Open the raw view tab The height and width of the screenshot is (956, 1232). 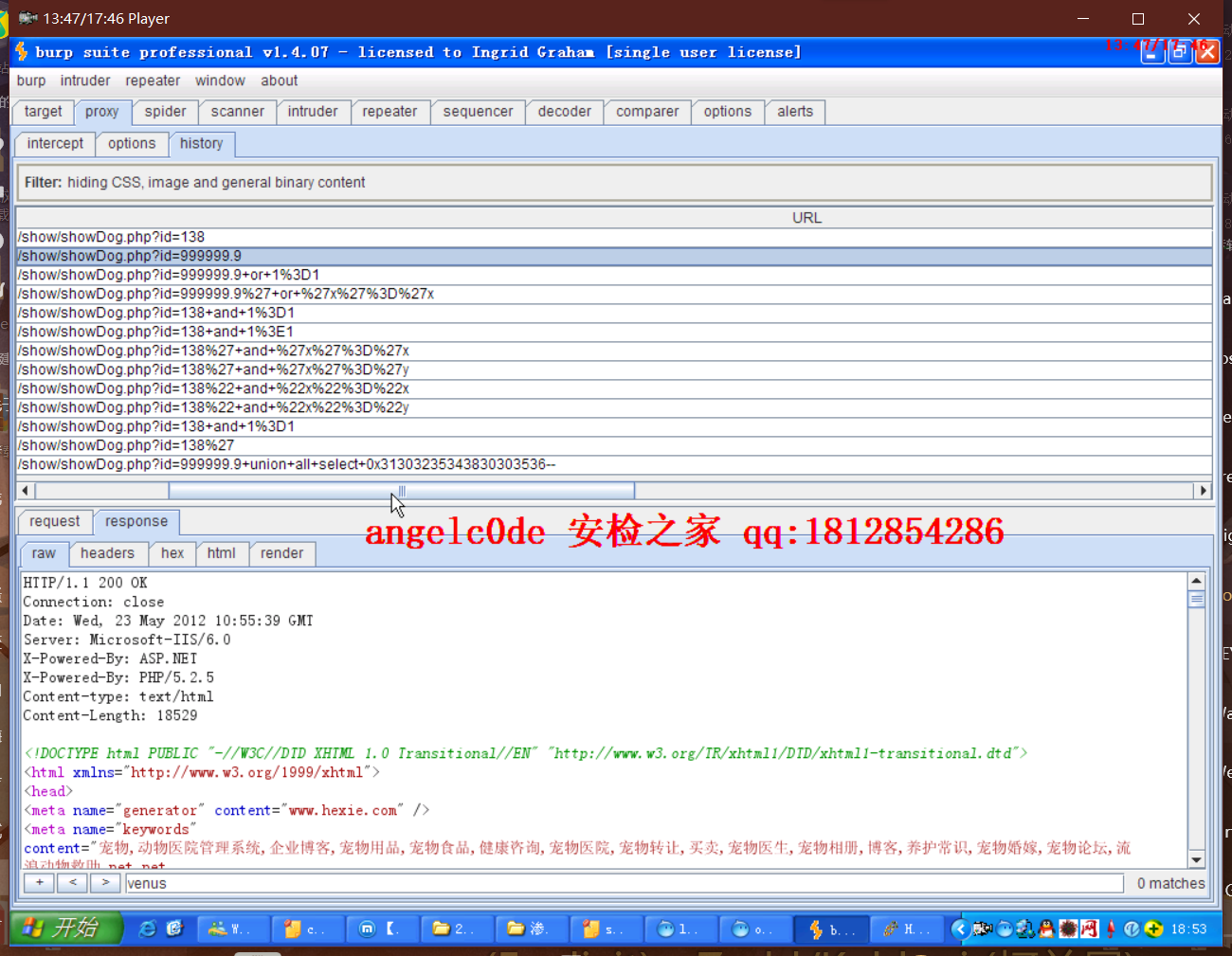(x=44, y=553)
